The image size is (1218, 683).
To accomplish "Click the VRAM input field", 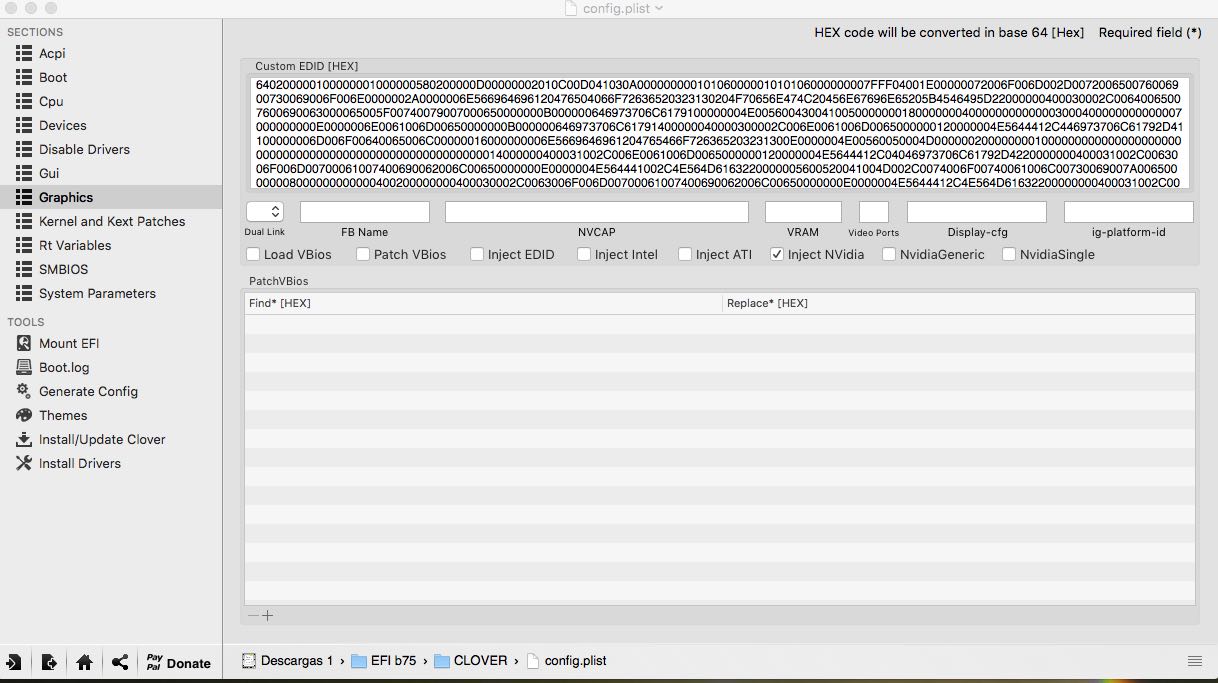I will pos(803,212).
